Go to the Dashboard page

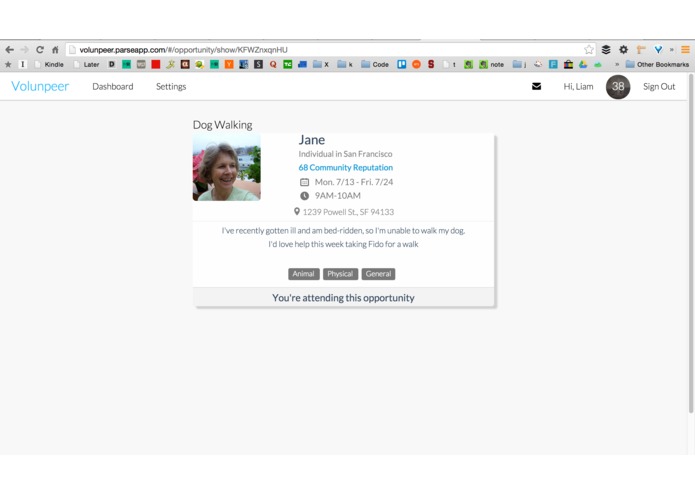113,86
